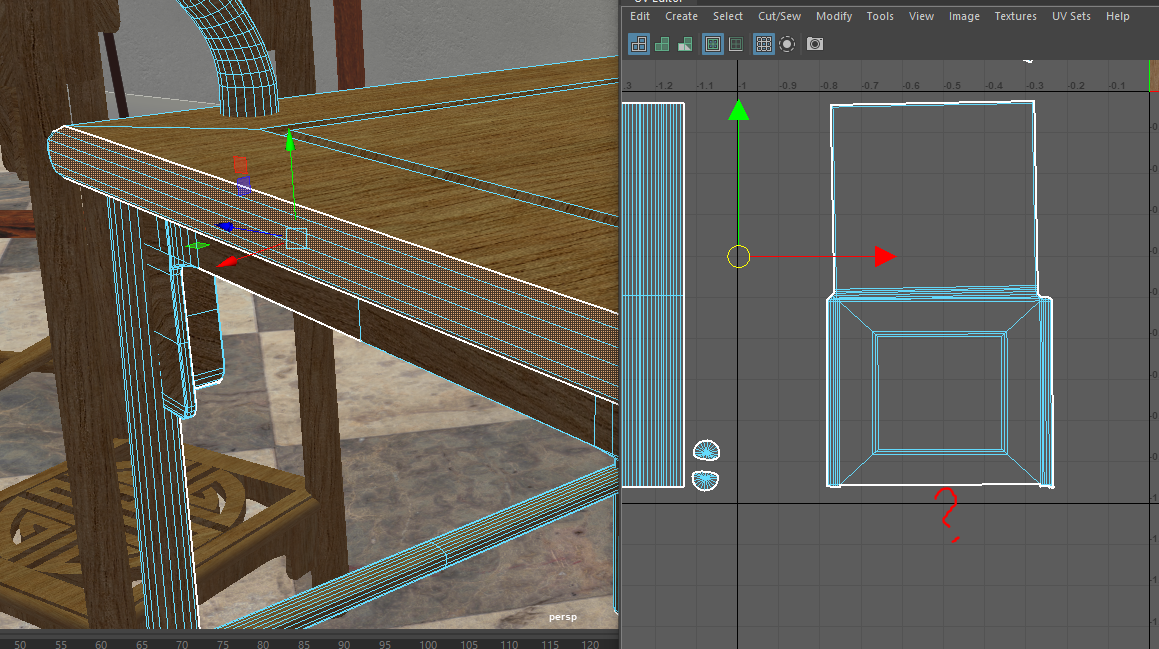Viewport: 1159px width, 649px height.
Task: Click the Help menu
Action: pos(1117,16)
